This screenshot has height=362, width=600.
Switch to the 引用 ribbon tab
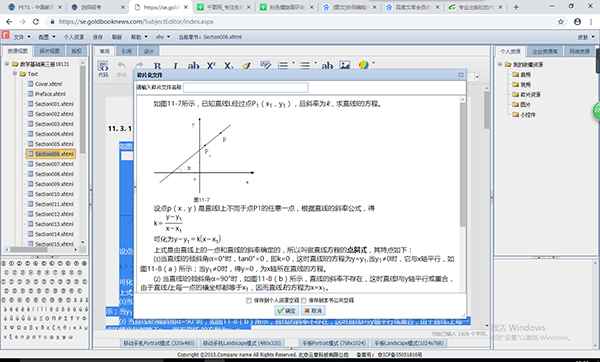tap(126, 51)
